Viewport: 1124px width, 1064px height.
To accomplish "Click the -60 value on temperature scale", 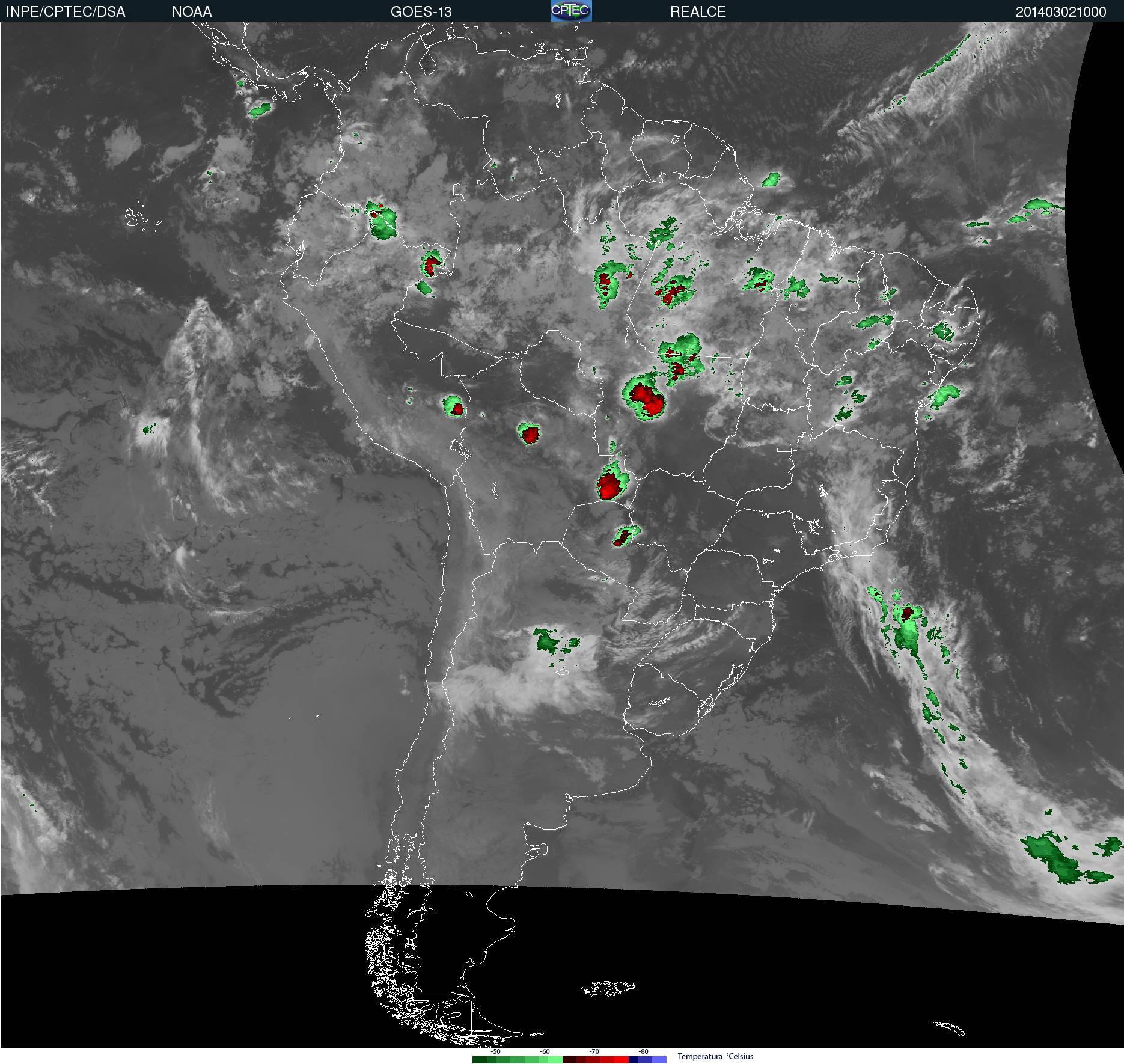I will (545, 1051).
